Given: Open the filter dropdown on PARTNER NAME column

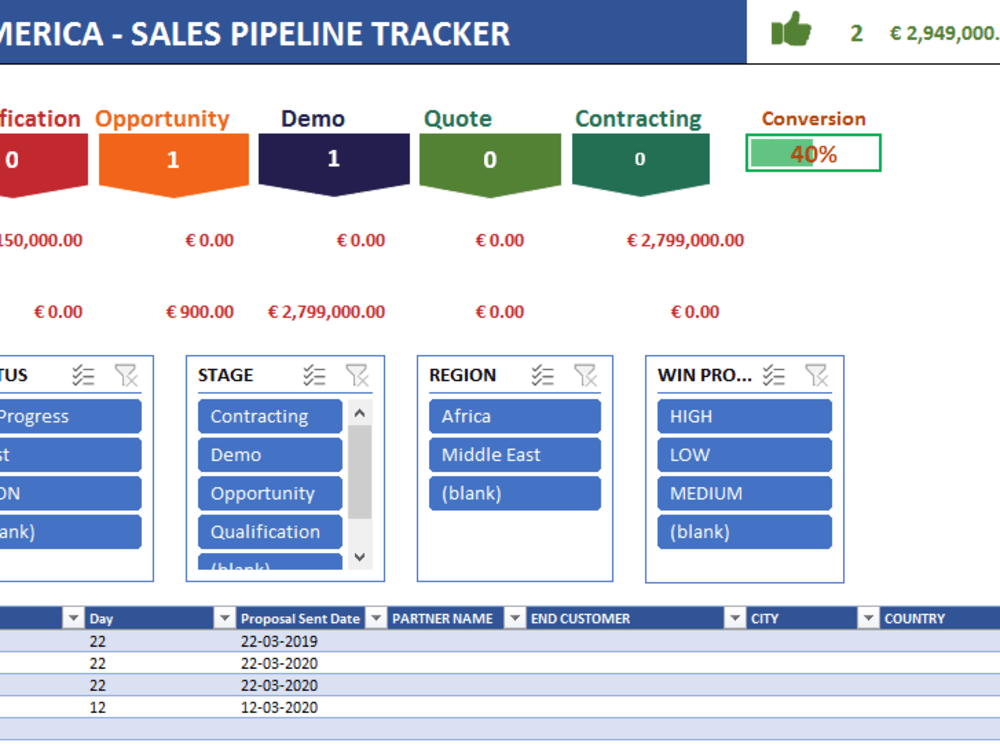Looking at the screenshot, I should (x=514, y=618).
